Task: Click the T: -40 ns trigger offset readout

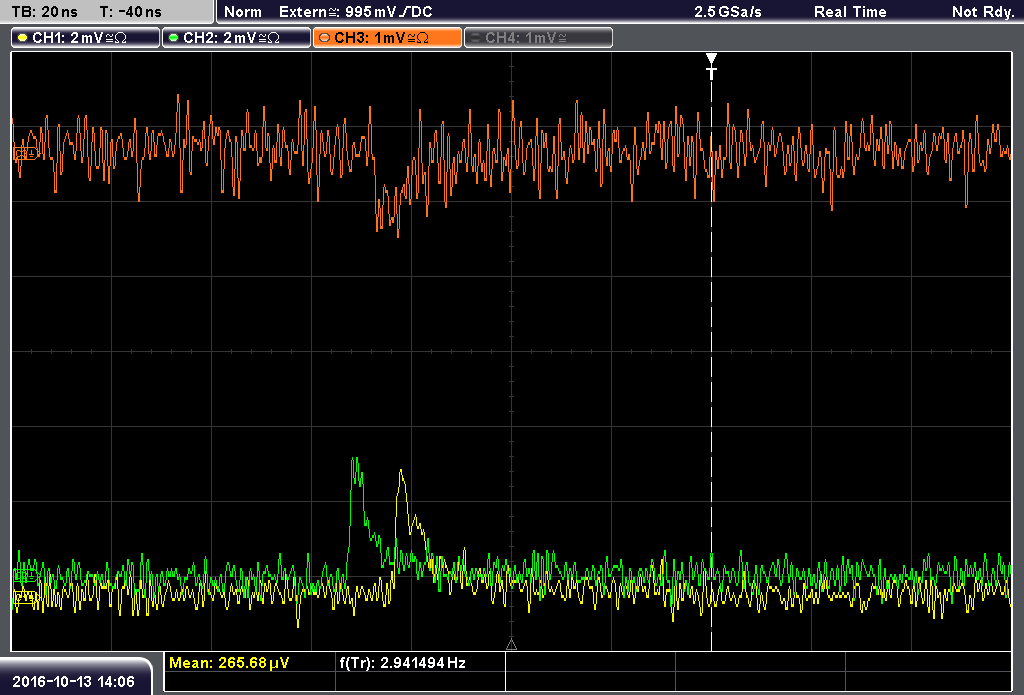Action: tap(130, 12)
